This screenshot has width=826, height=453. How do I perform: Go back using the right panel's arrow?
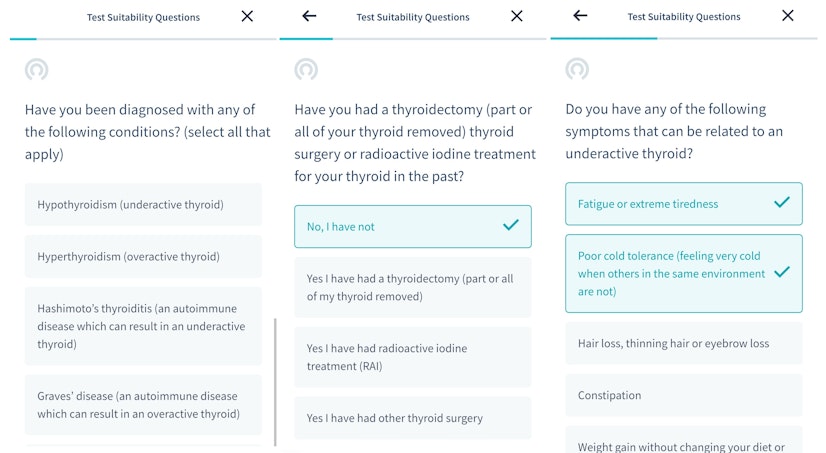pyautogui.click(x=580, y=16)
